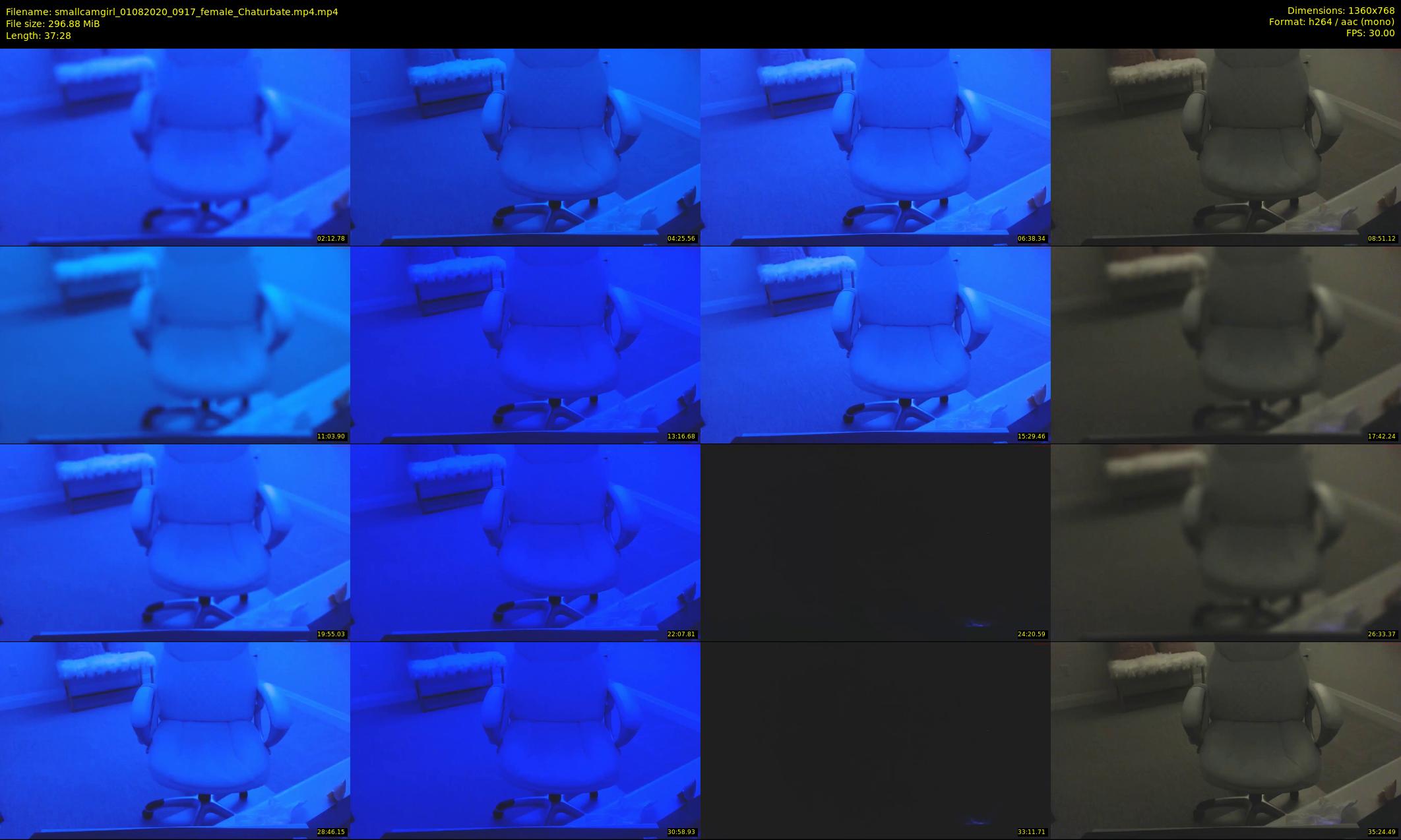Screen dimensions: 1401x840
Task: Open the frame at 15:29.46
Action: 875,344
